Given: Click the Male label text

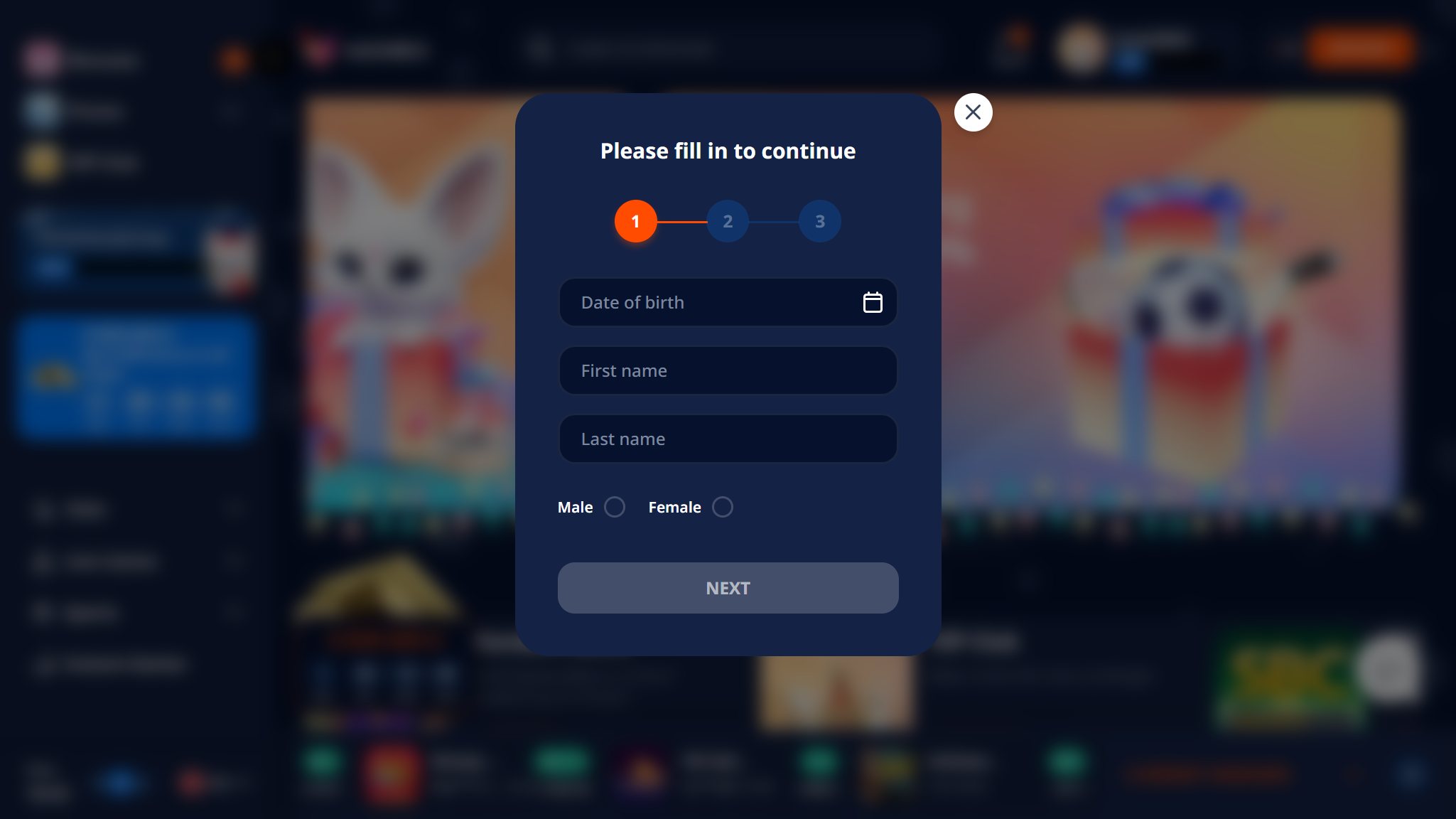Looking at the screenshot, I should pyautogui.click(x=575, y=507).
